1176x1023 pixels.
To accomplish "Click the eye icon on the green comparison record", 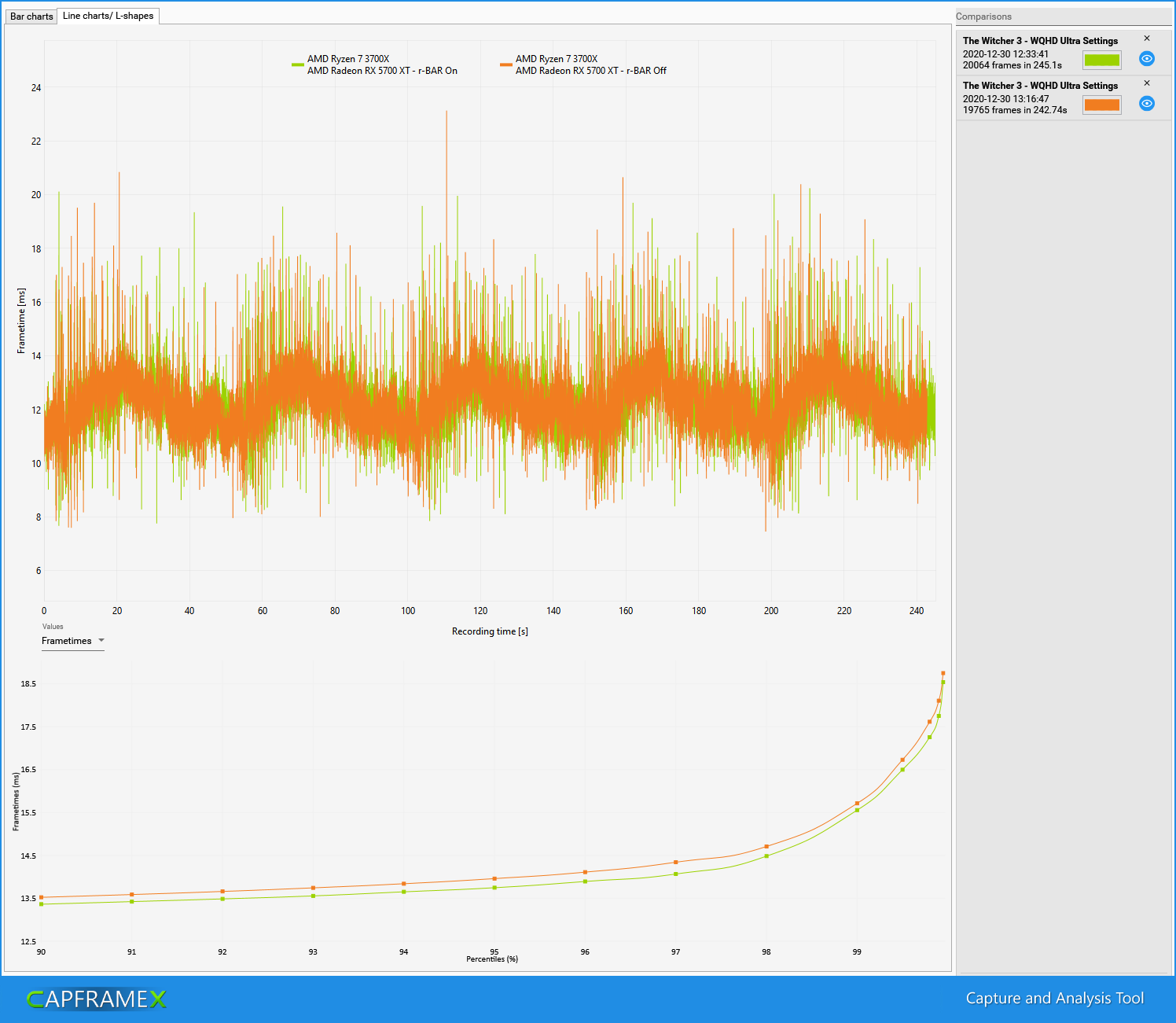I will pyautogui.click(x=1146, y=59).
